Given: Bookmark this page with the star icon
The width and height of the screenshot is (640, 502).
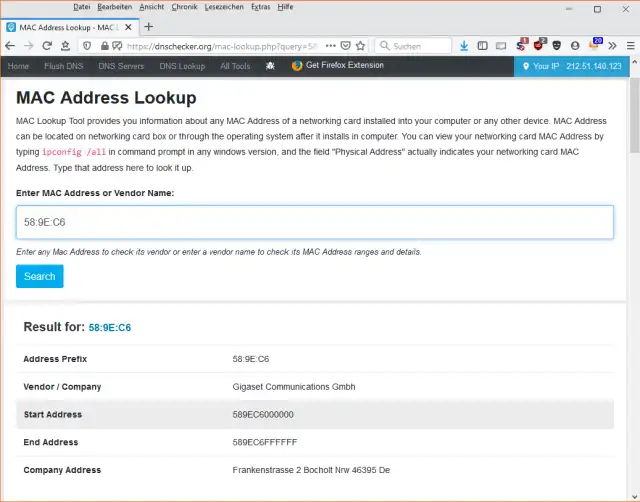Looking at the screenshot, I should pyautogui.click(x=360, y=46).
